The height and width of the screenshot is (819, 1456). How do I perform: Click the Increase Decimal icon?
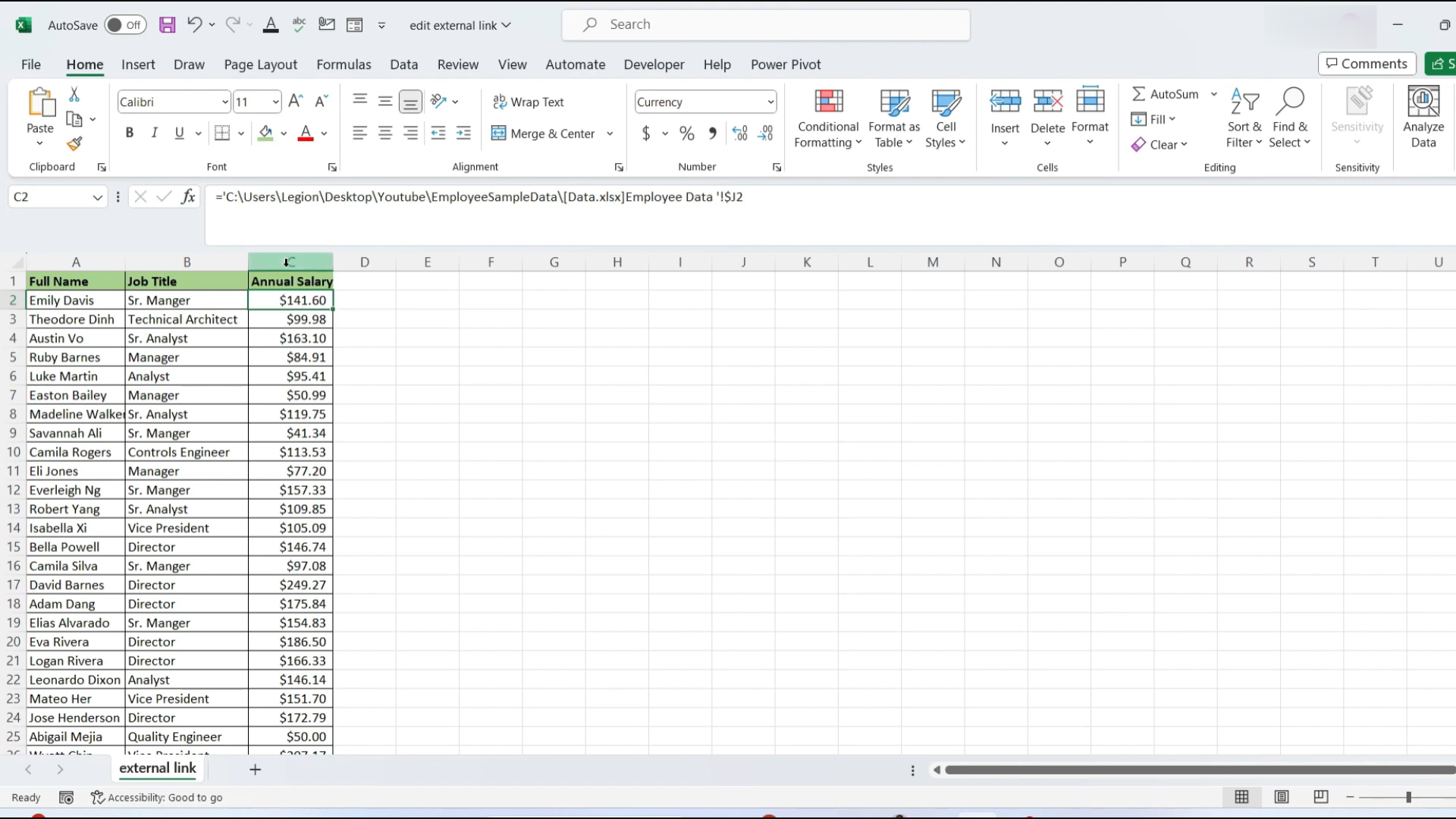coord(740,133)
